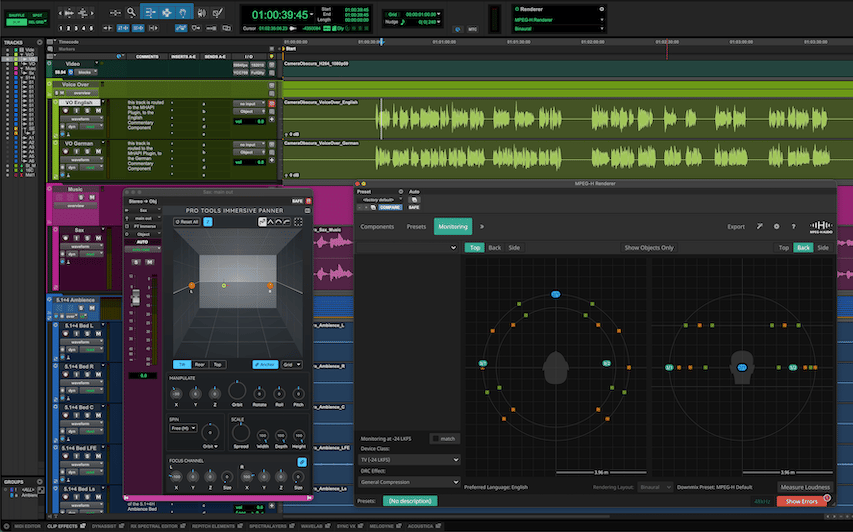Record-enable the VO English track
853x532 pixels.
[65, 110]
